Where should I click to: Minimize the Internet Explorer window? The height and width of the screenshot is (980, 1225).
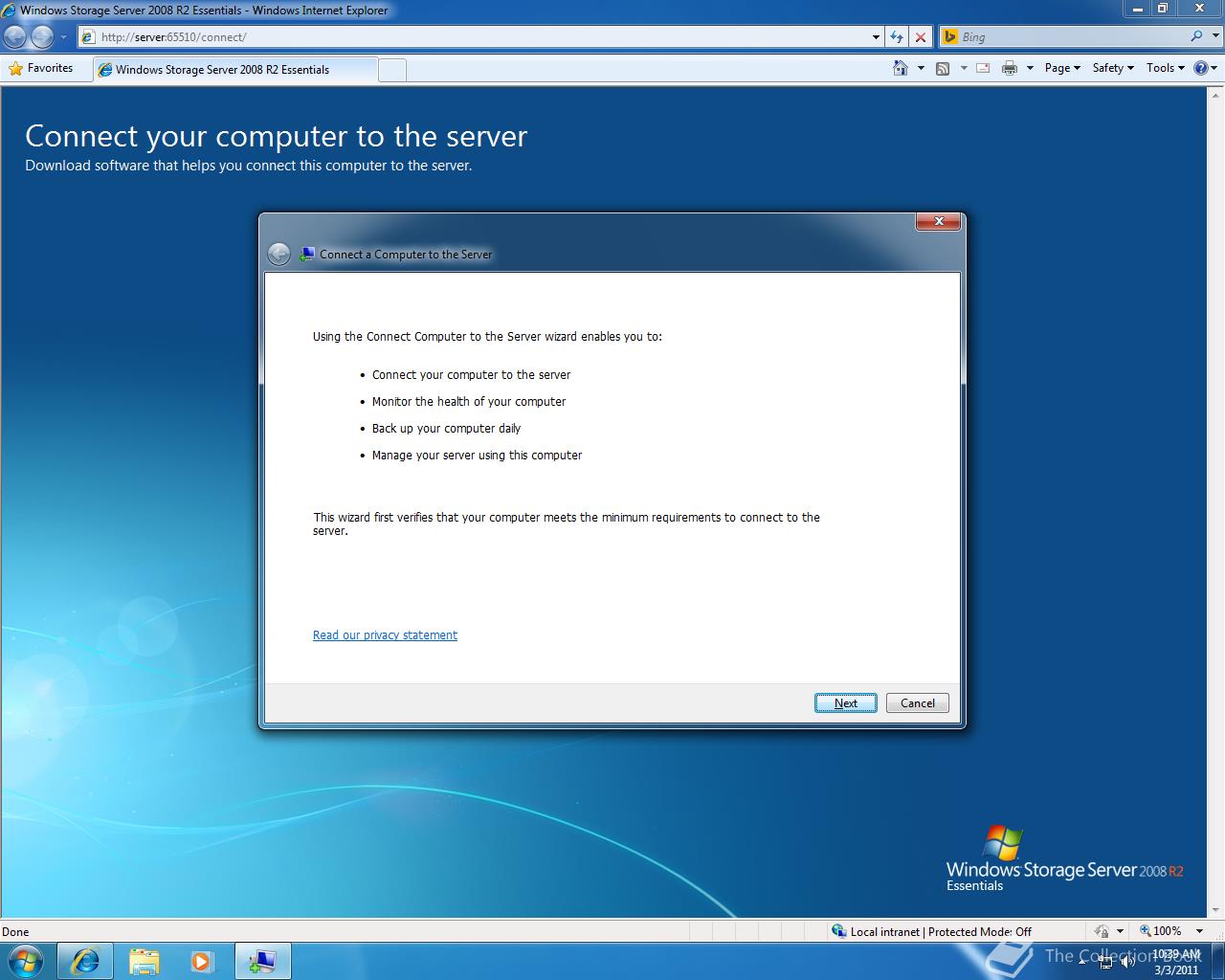[x=1137, y=9]
